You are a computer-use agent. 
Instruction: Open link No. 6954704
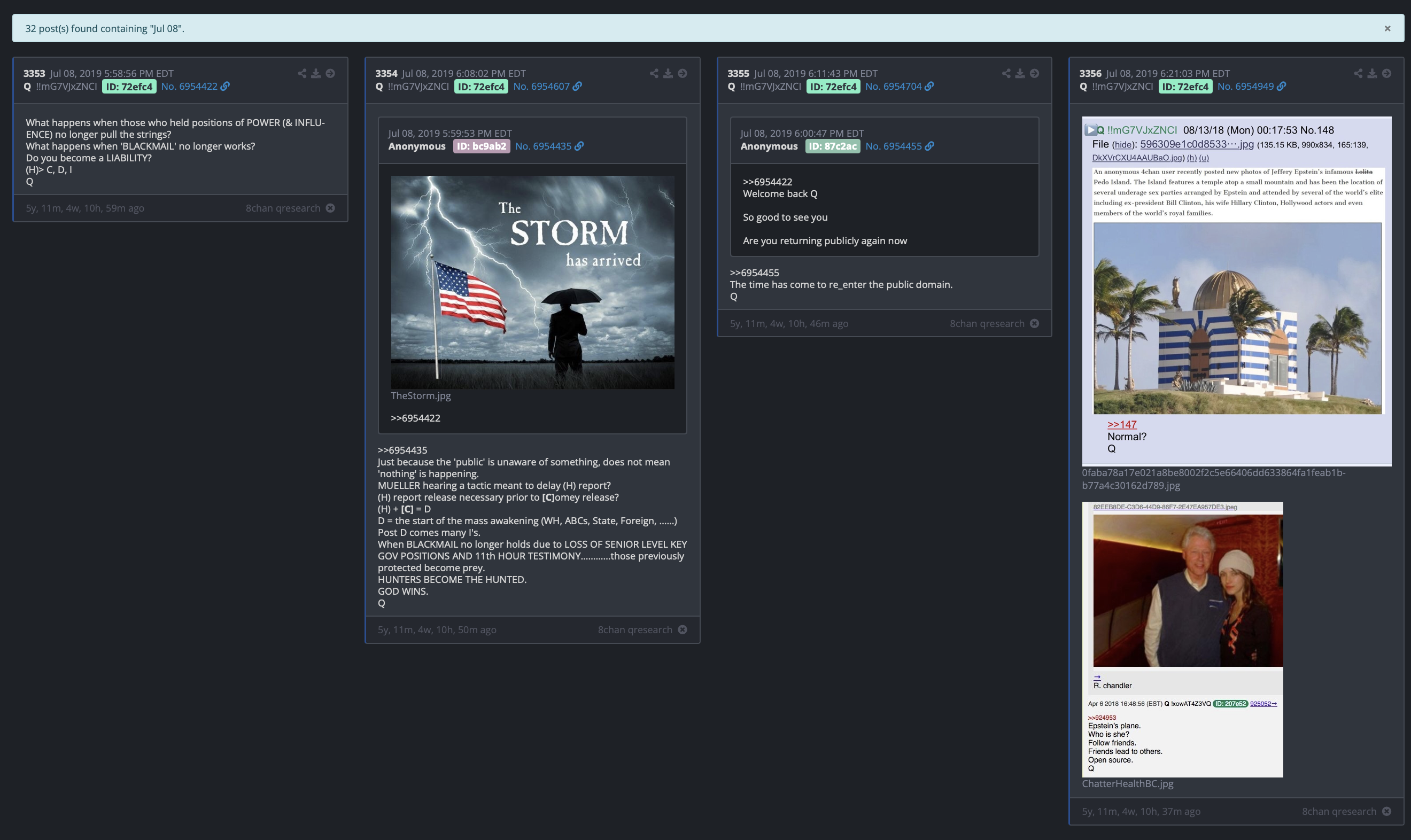[x=893, y=86]
